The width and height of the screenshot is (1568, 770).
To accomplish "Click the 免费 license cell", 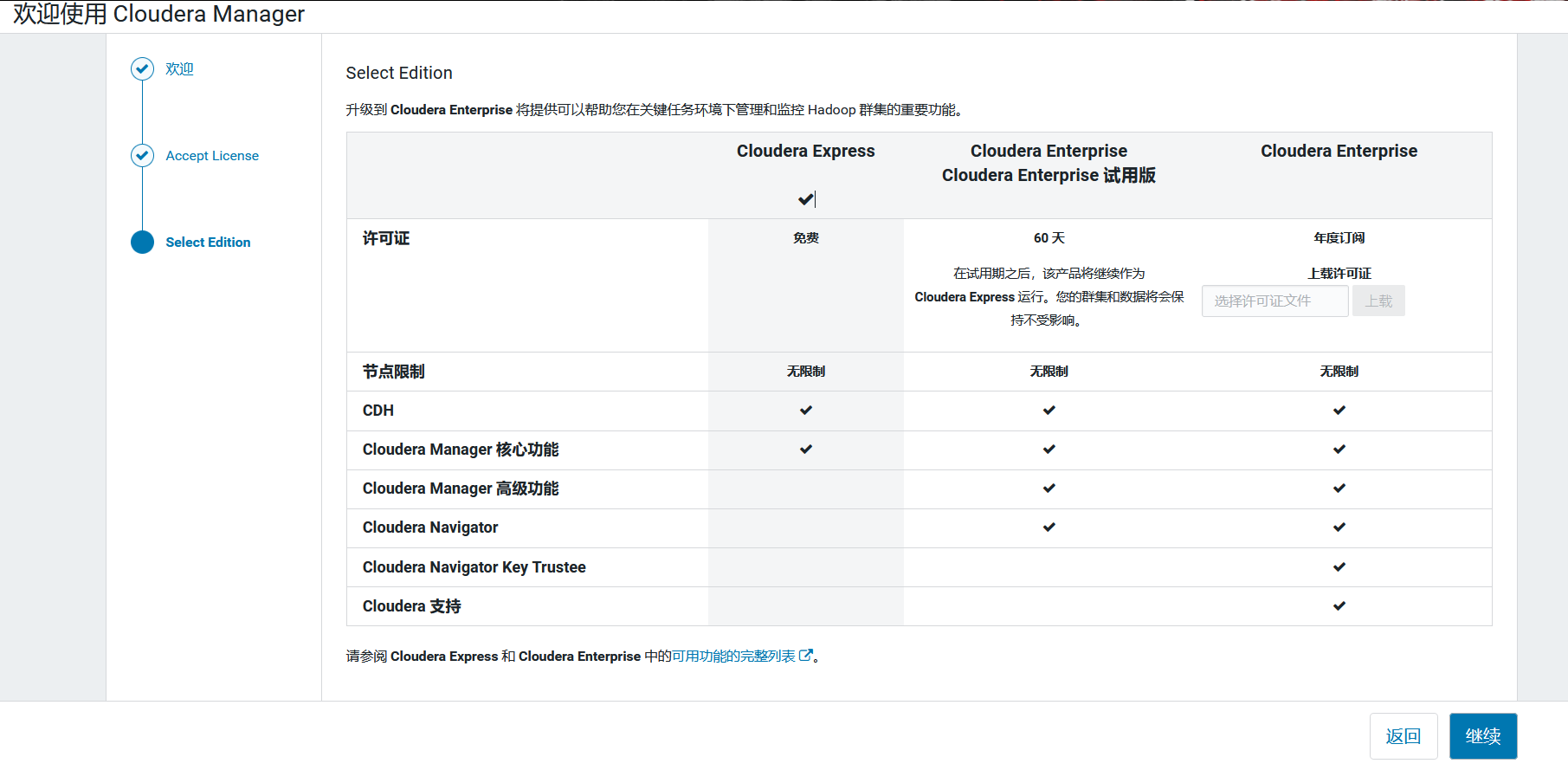I will [806, 238].
